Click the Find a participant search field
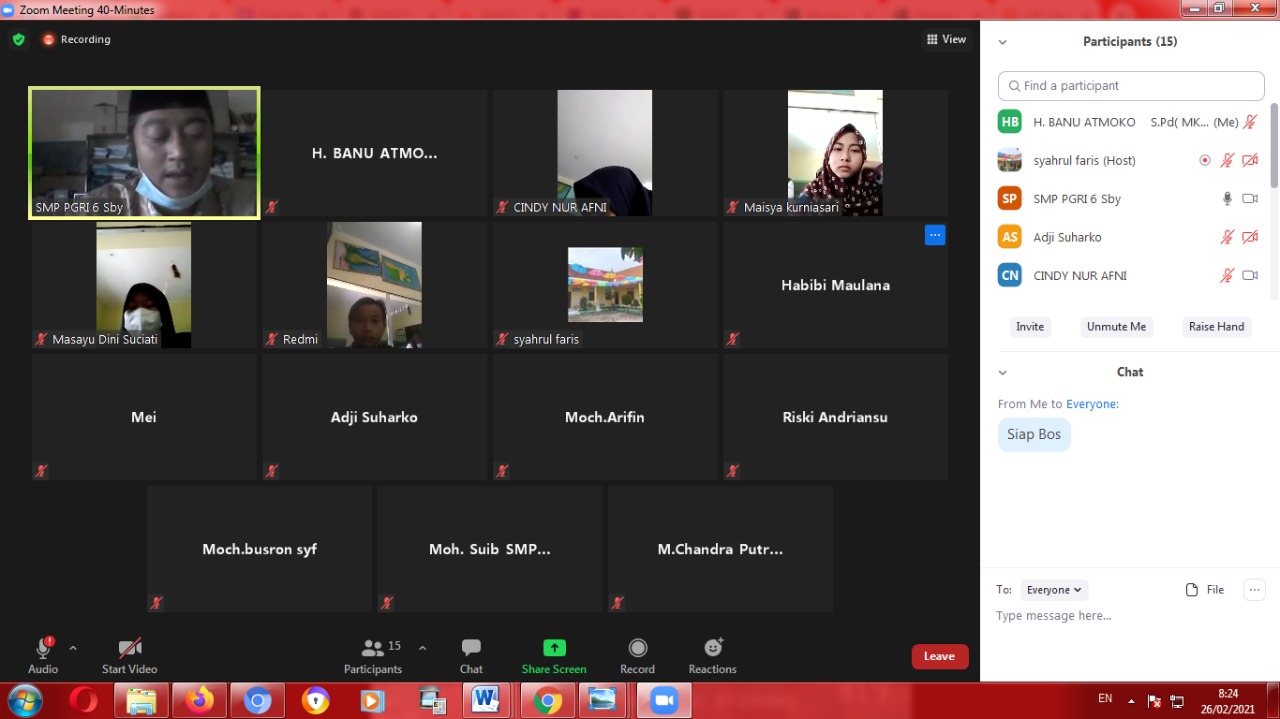 pos(1131,86)
